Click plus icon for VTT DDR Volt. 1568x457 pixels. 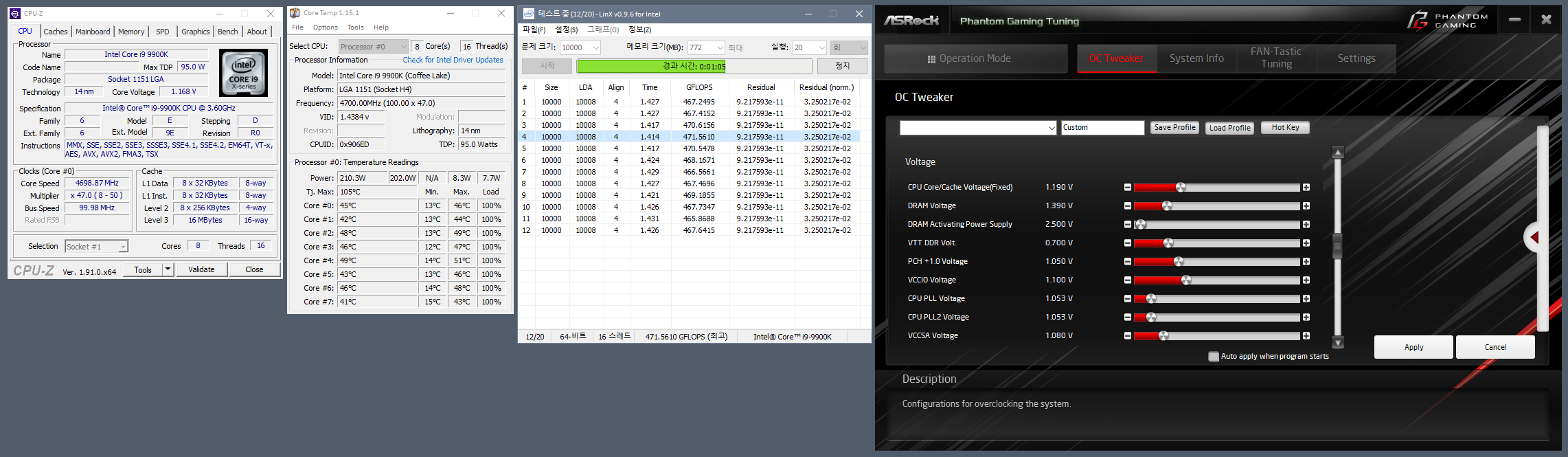(x=1306, y=243)
